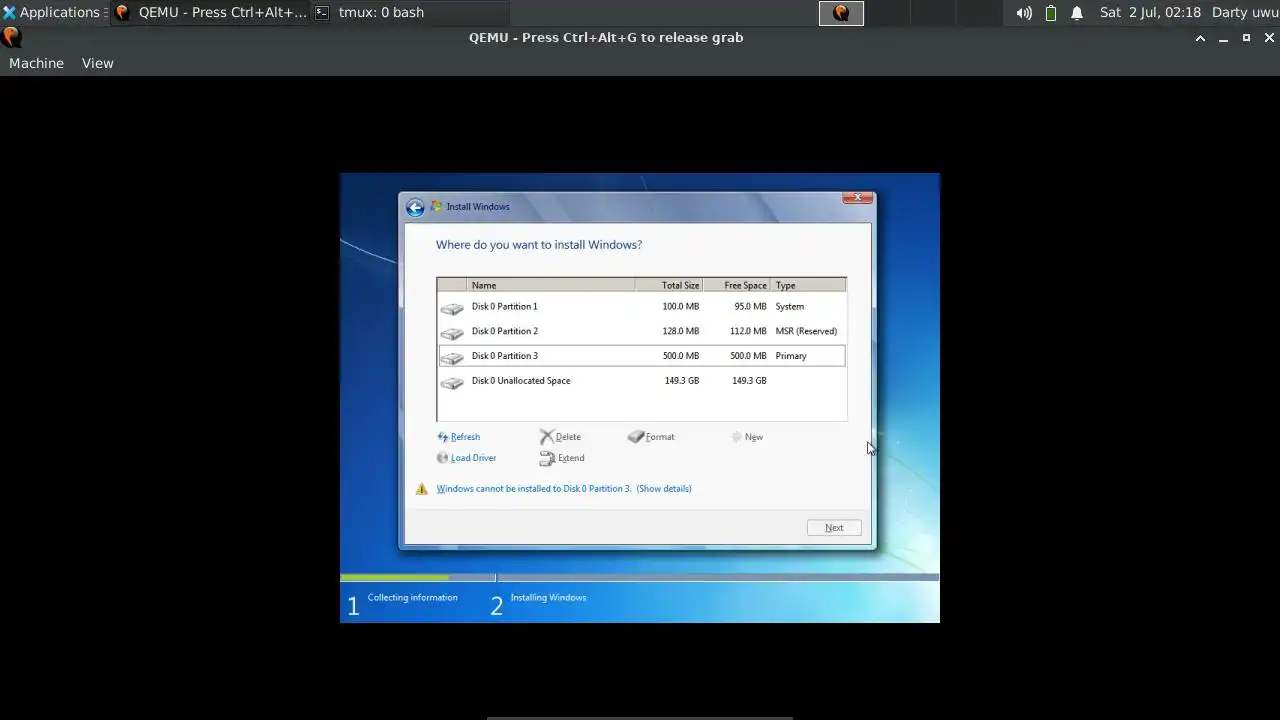The image size is (1280, 720).
Task: Click the Type column header
Action: click(x=808, y=285)
